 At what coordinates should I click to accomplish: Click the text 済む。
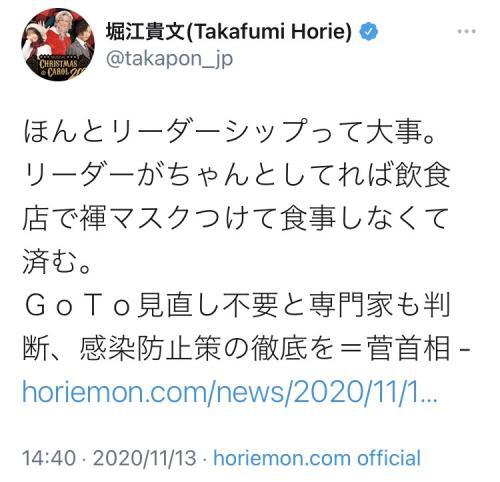pos(57,262)
